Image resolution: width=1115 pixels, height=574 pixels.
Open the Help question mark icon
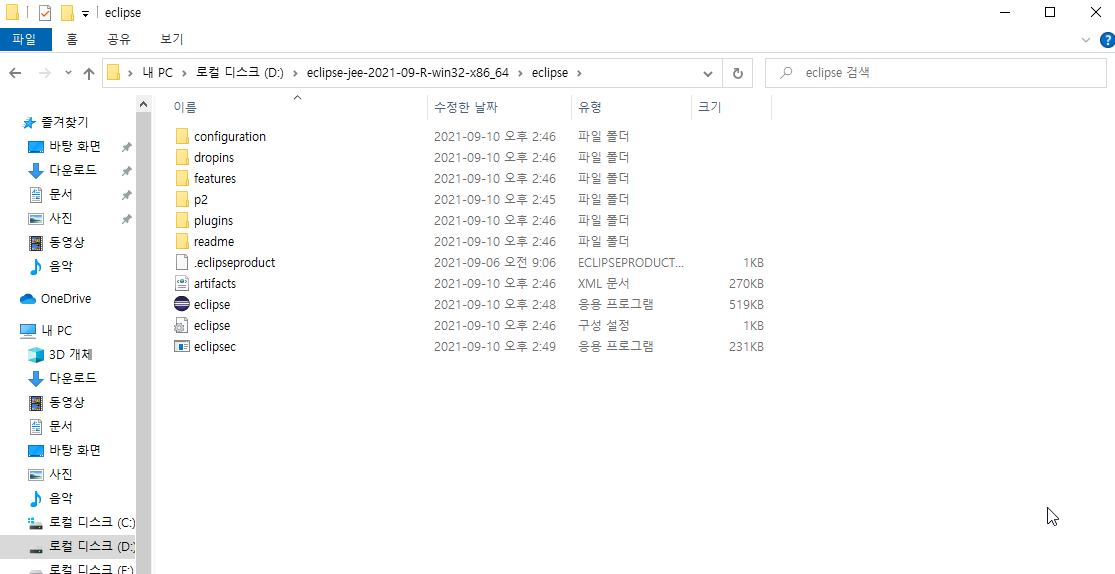(1106, 40)
